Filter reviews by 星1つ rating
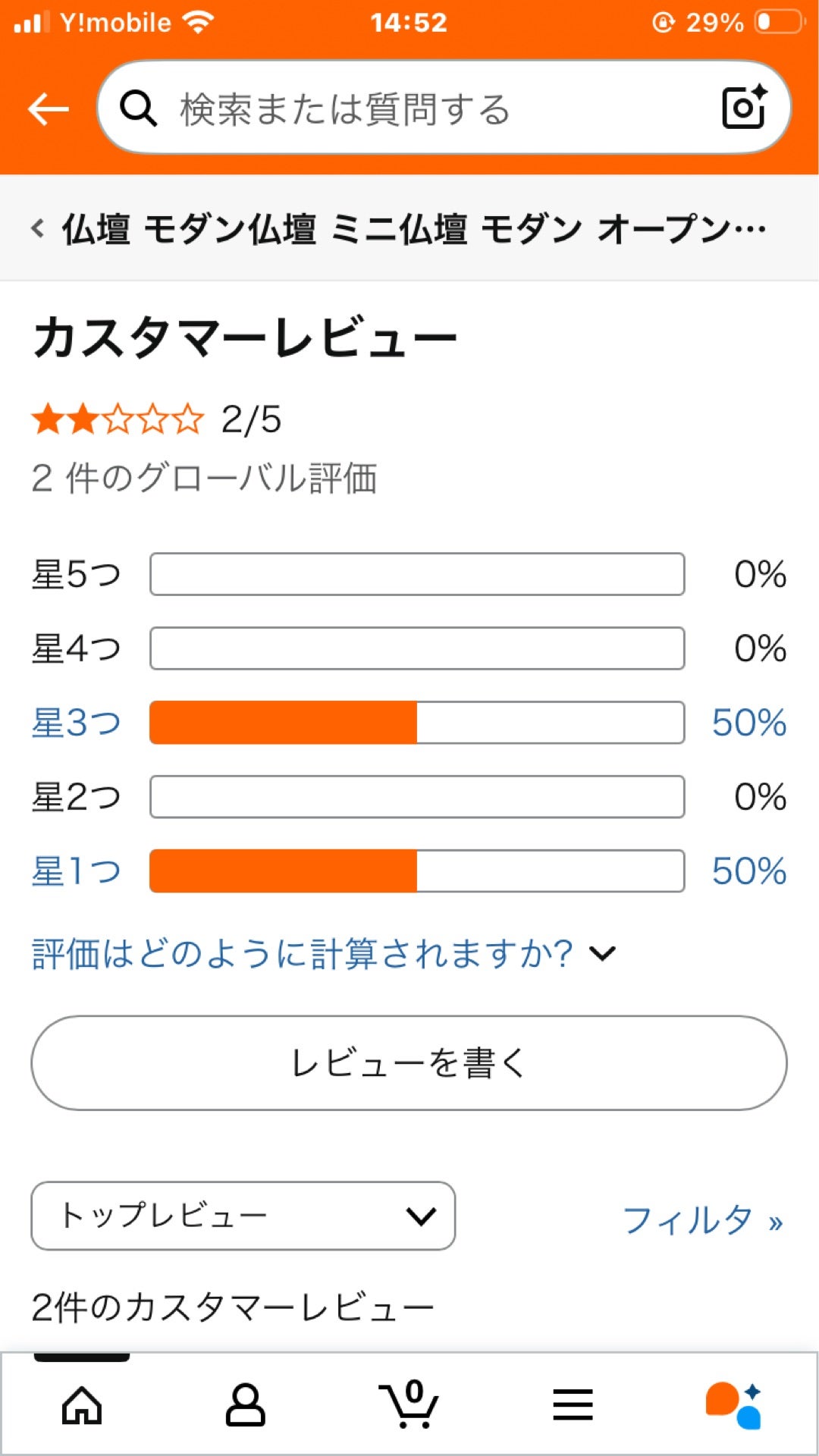Image resolution: width=819 pixels, height=1456 pixels. (x=76, y=871)
